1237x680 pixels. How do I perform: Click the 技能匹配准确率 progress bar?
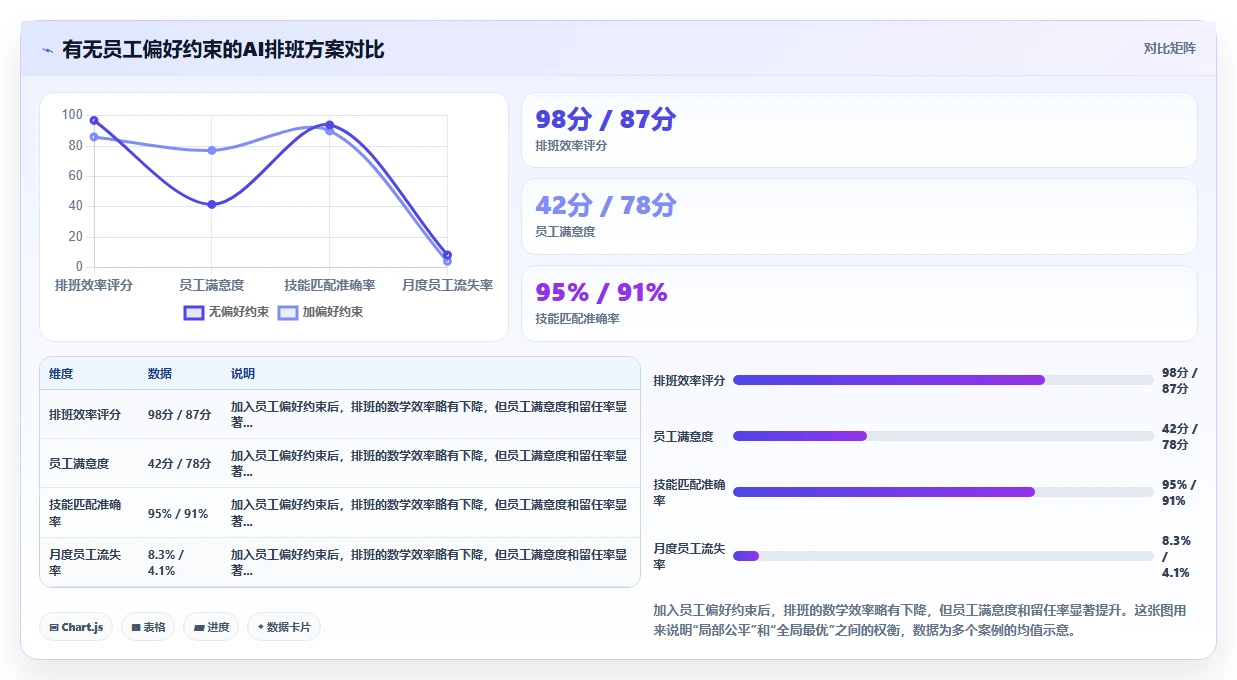[x=943, y=492]
